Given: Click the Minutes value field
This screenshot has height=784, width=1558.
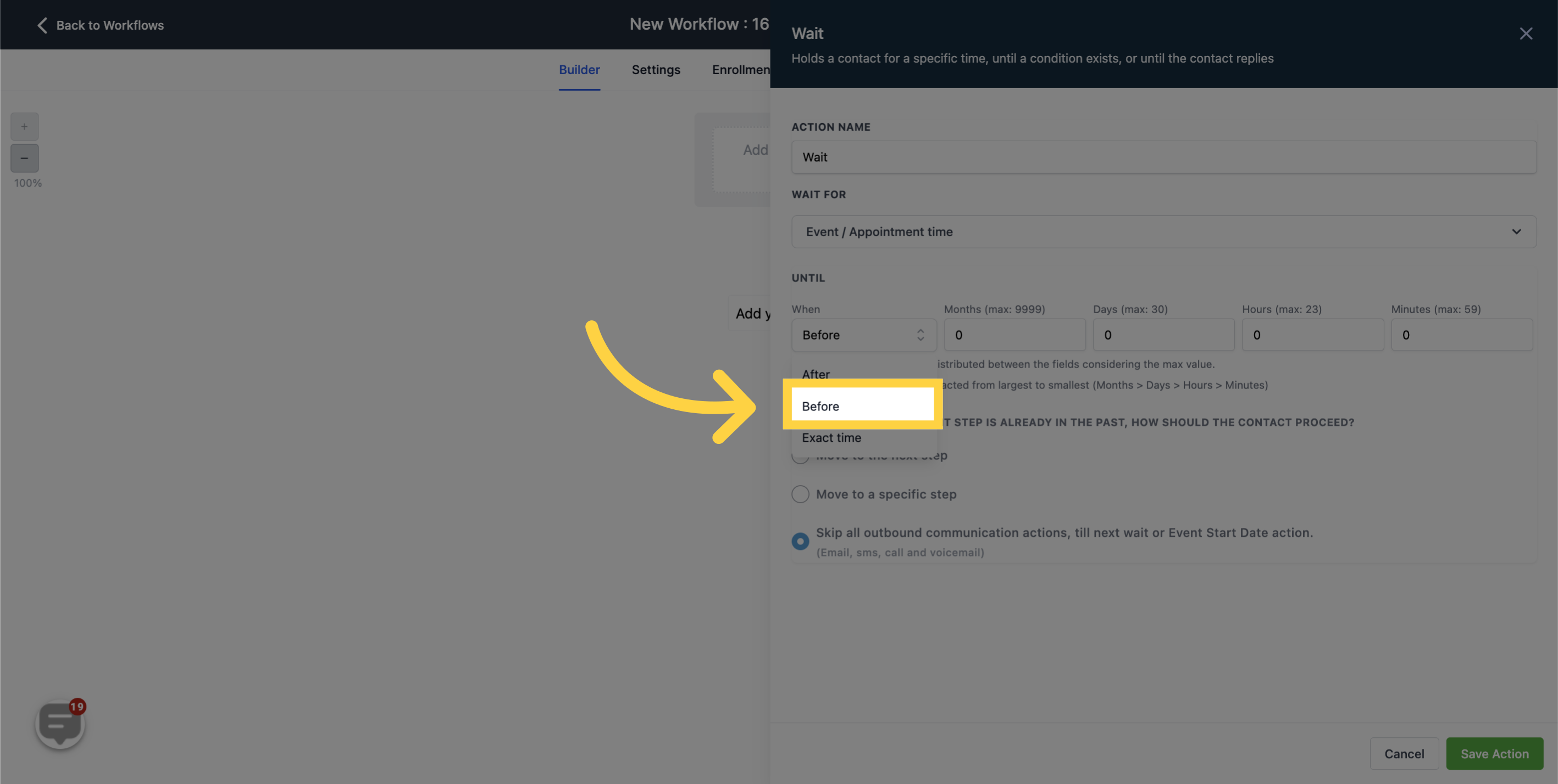Looking at the screenshot, I should point(1461,335).
